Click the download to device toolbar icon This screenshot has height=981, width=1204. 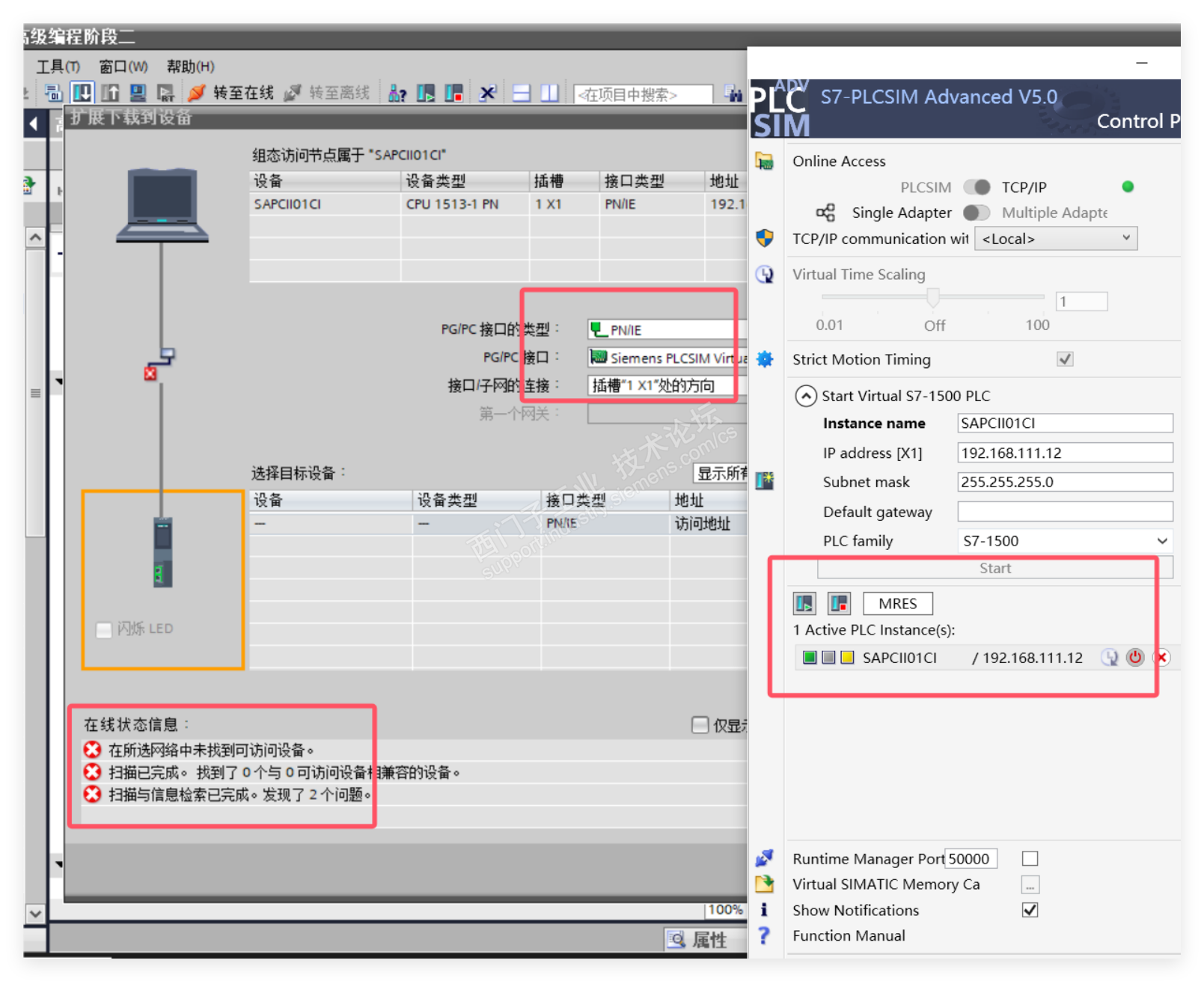[x=82, y=93]
